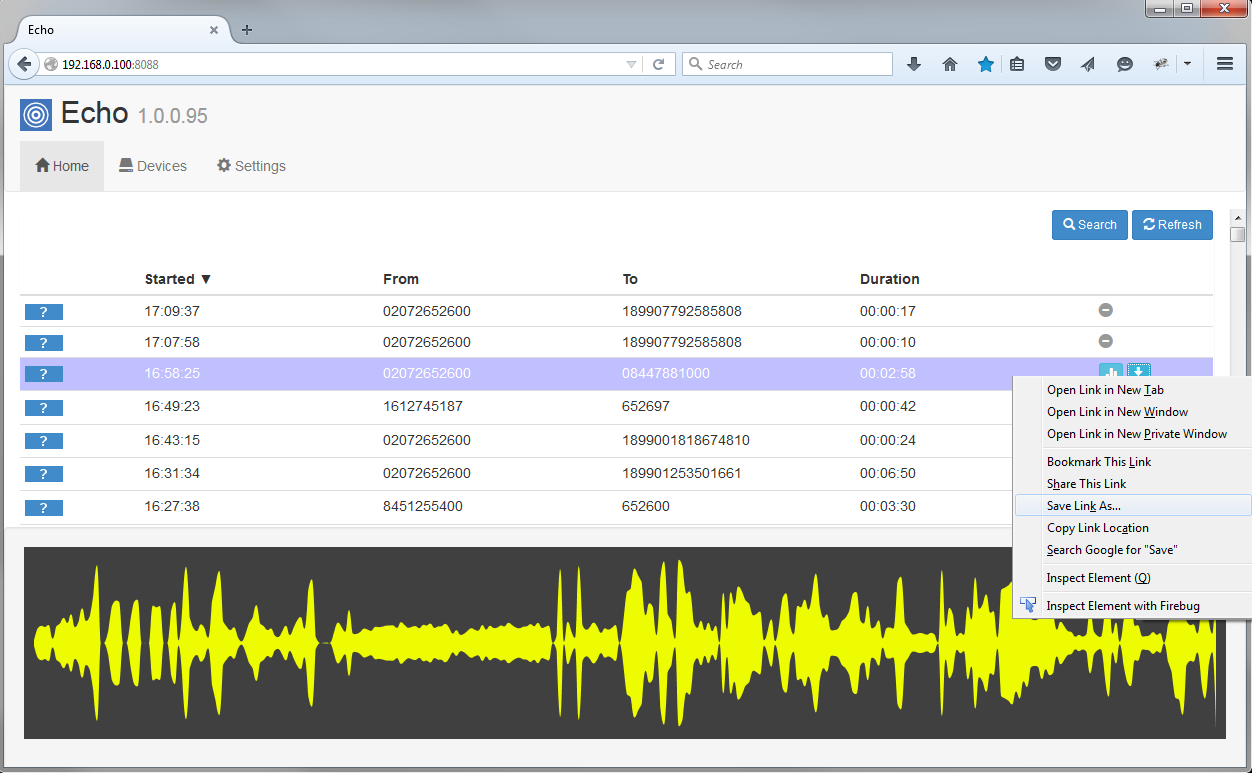Select the 08447881000 destination number
The height and width of the screenshot is (773, 1252).
[x=666, y=373]
